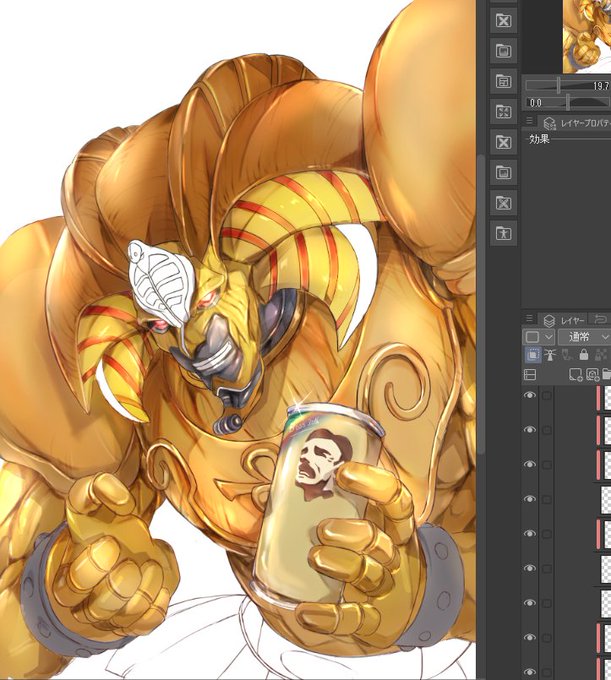Open the frame template material folder icon
This screenshot has width=611, height=680.
pyautogui.click(x=503, y=81)
